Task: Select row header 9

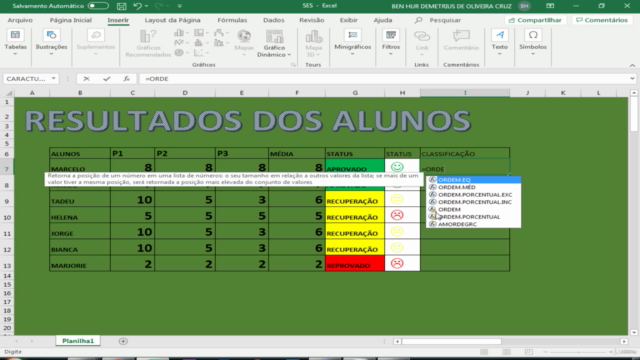Action: 7,201
